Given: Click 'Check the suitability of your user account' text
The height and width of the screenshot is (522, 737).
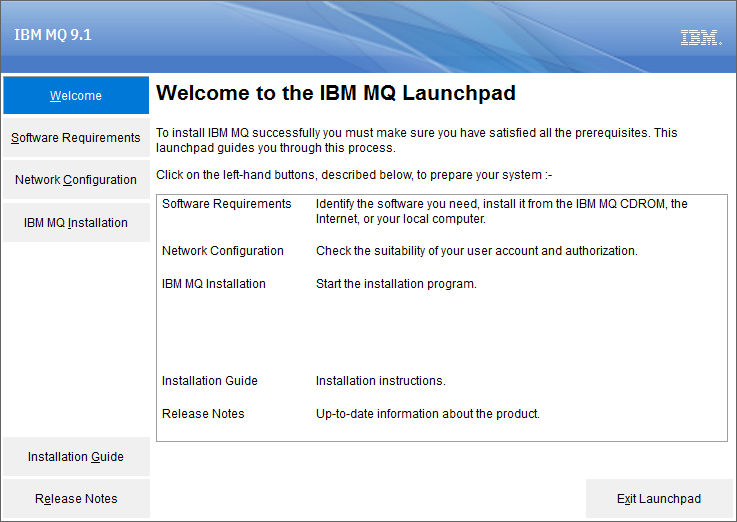Looking at the screenshot, I should [477, 250].
